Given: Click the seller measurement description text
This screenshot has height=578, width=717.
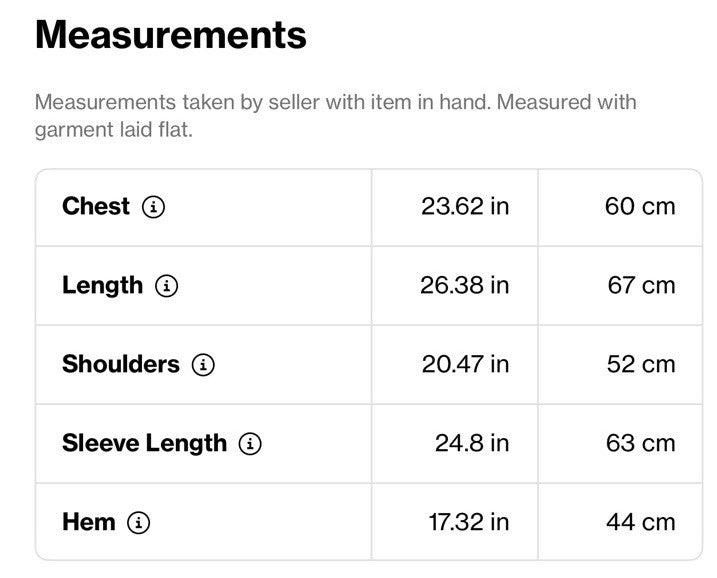Looking at the screenshot, I should [336, 116].
